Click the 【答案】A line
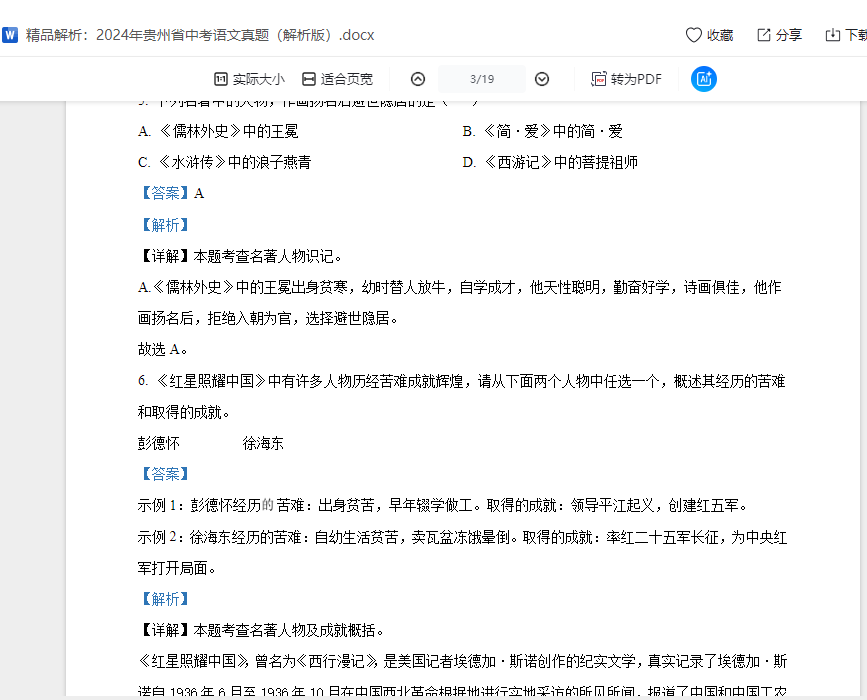 171,194
